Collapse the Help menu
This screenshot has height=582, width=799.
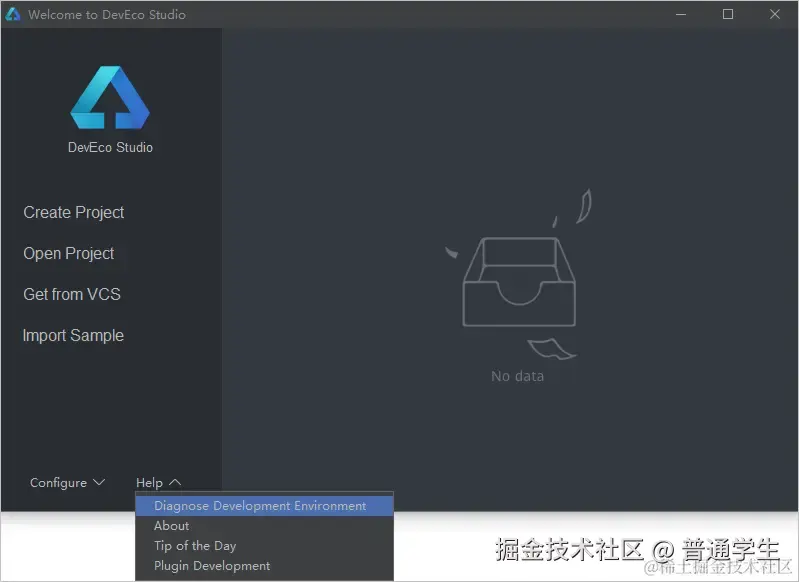[x=158, y=483]
